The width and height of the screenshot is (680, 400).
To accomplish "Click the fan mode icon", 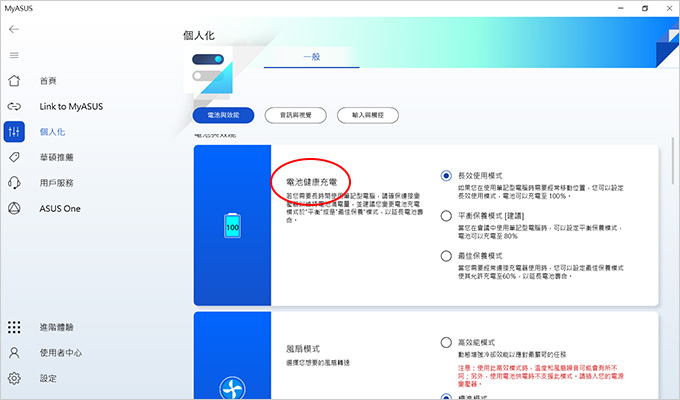I will point(232,388).
